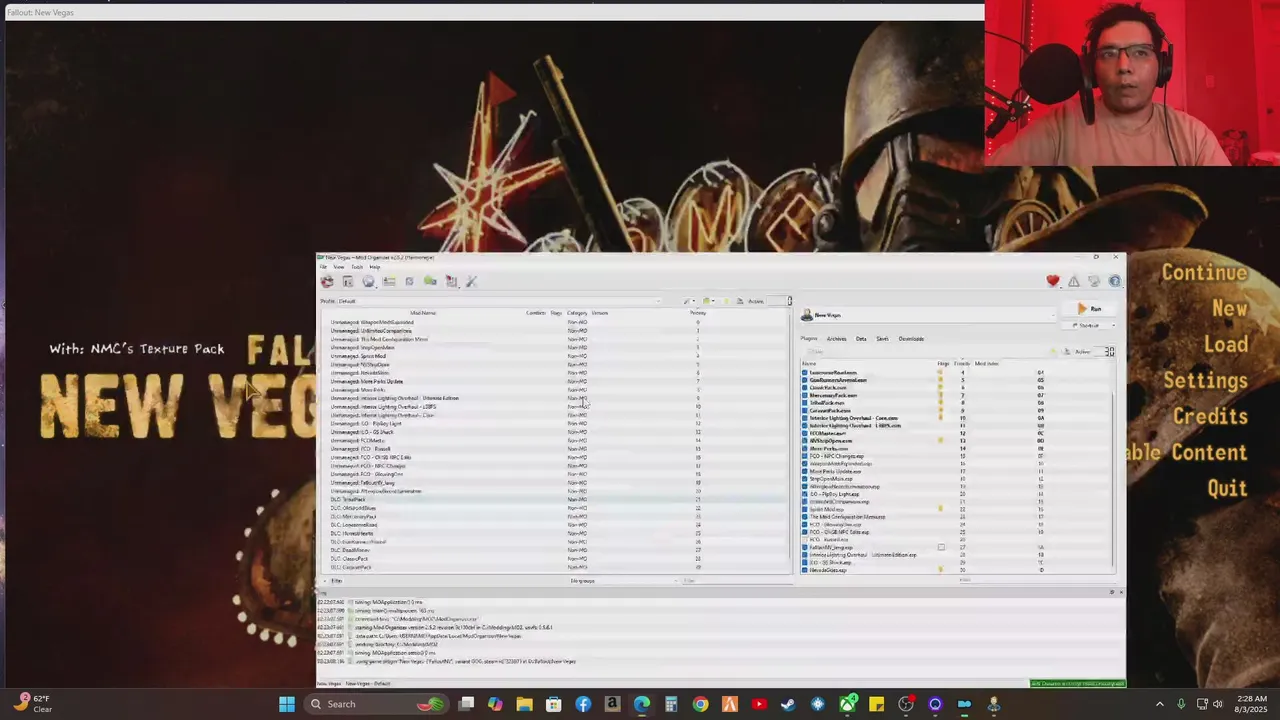This screenshot has width=1280, height=720.
Task: Open the Nexus globe icon in toolbar
Action: coord(368,281)
